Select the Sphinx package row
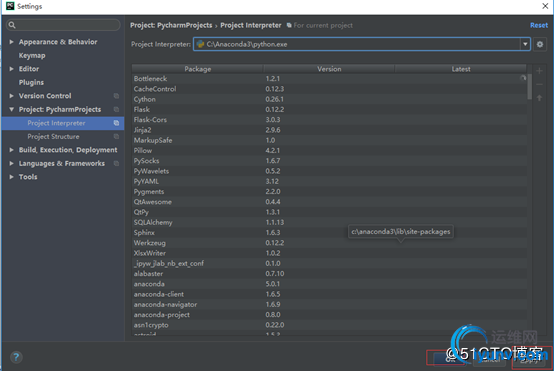This screenshot has height=371, width=554. tap(329, 232)
